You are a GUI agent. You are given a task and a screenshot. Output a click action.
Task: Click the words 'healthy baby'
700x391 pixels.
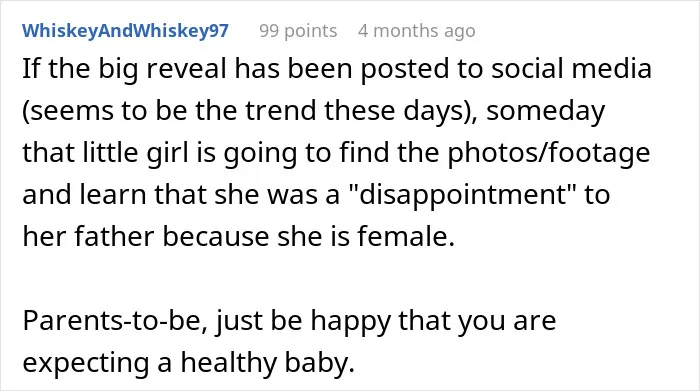(x=267, y=363)
